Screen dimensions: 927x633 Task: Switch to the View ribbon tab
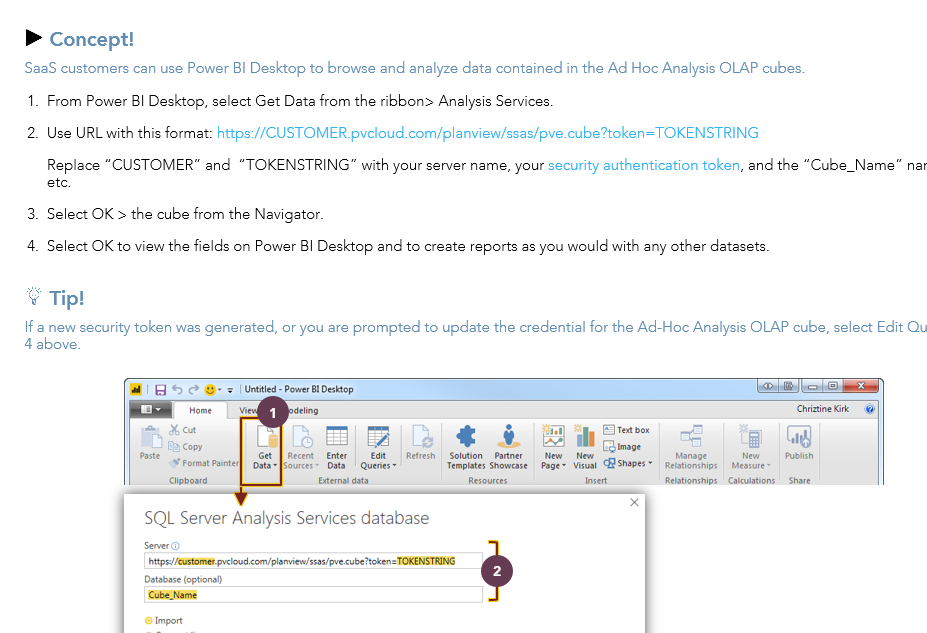[x=248, y=410]
